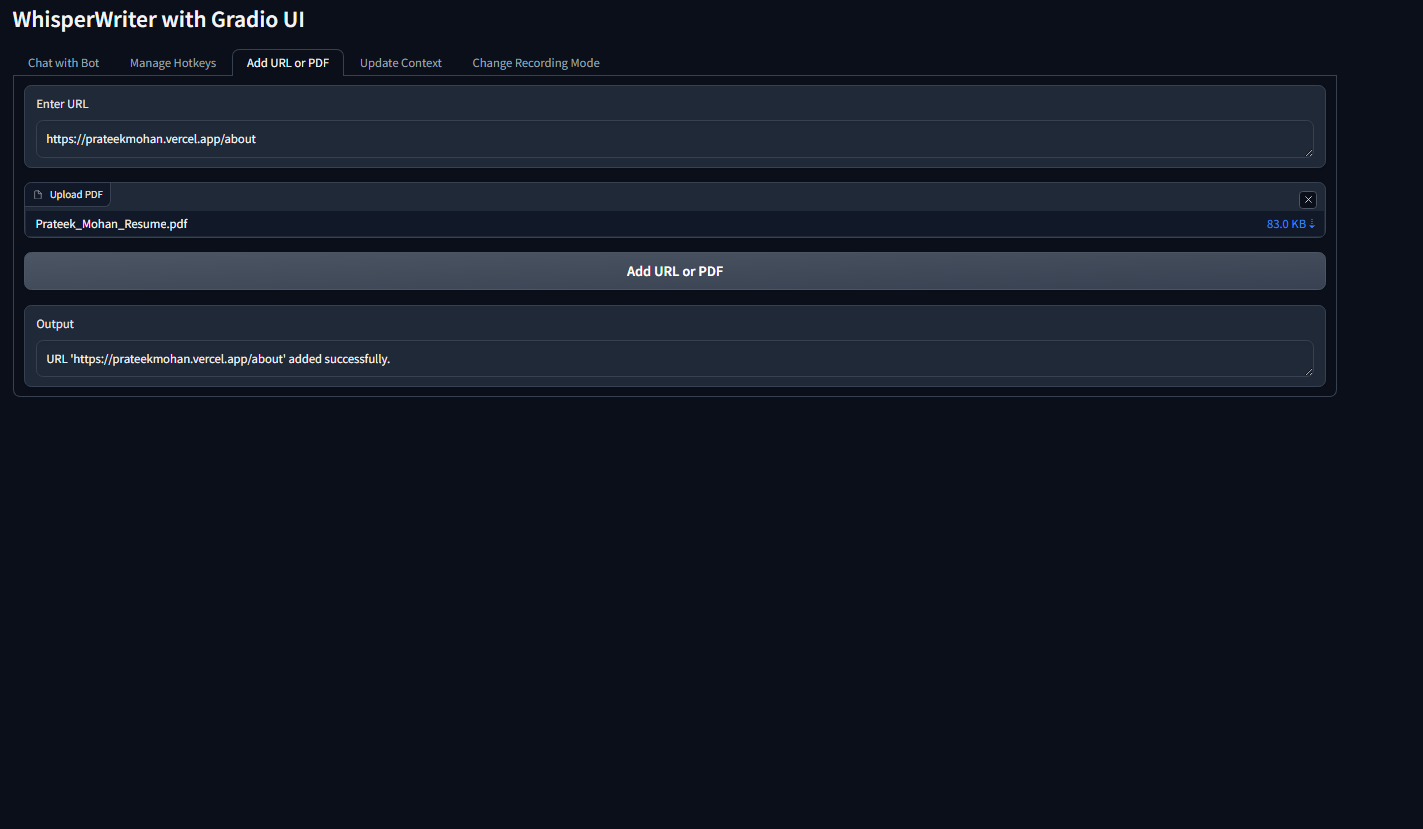Click the Enter URL field label
The image size is (1423, 829).
(x=62, y=104)
